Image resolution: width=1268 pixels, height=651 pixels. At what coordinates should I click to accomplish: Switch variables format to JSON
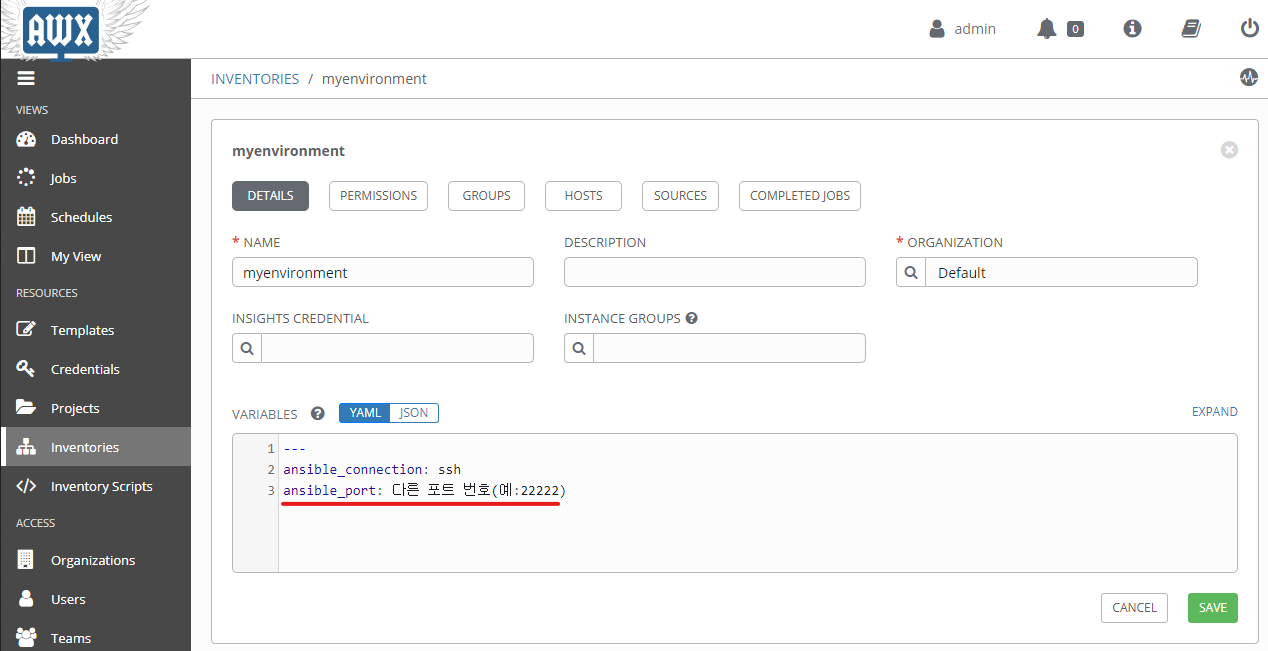(414, 413)
